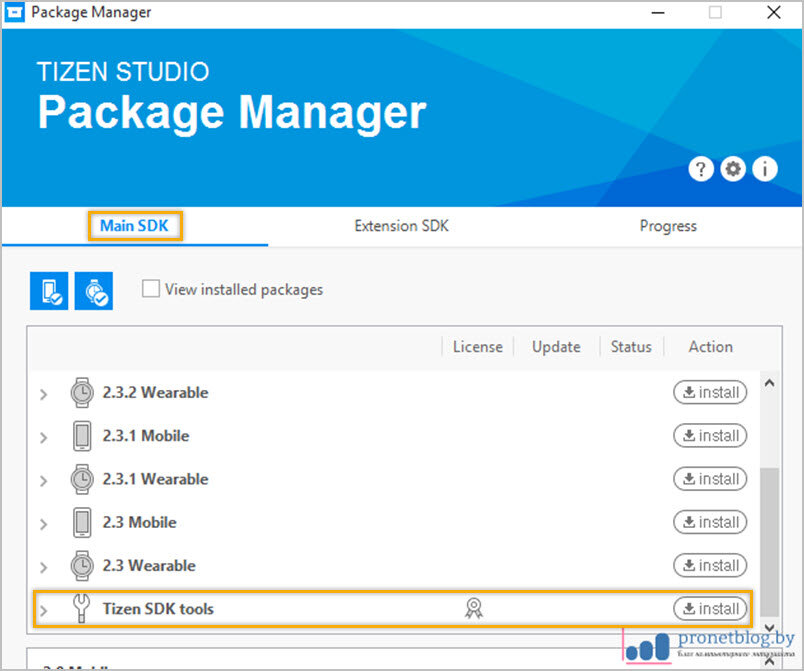The width and height of the screenshot is (804, 671).
Task: Open the Progress tab
Action: [x=668, y=226]
